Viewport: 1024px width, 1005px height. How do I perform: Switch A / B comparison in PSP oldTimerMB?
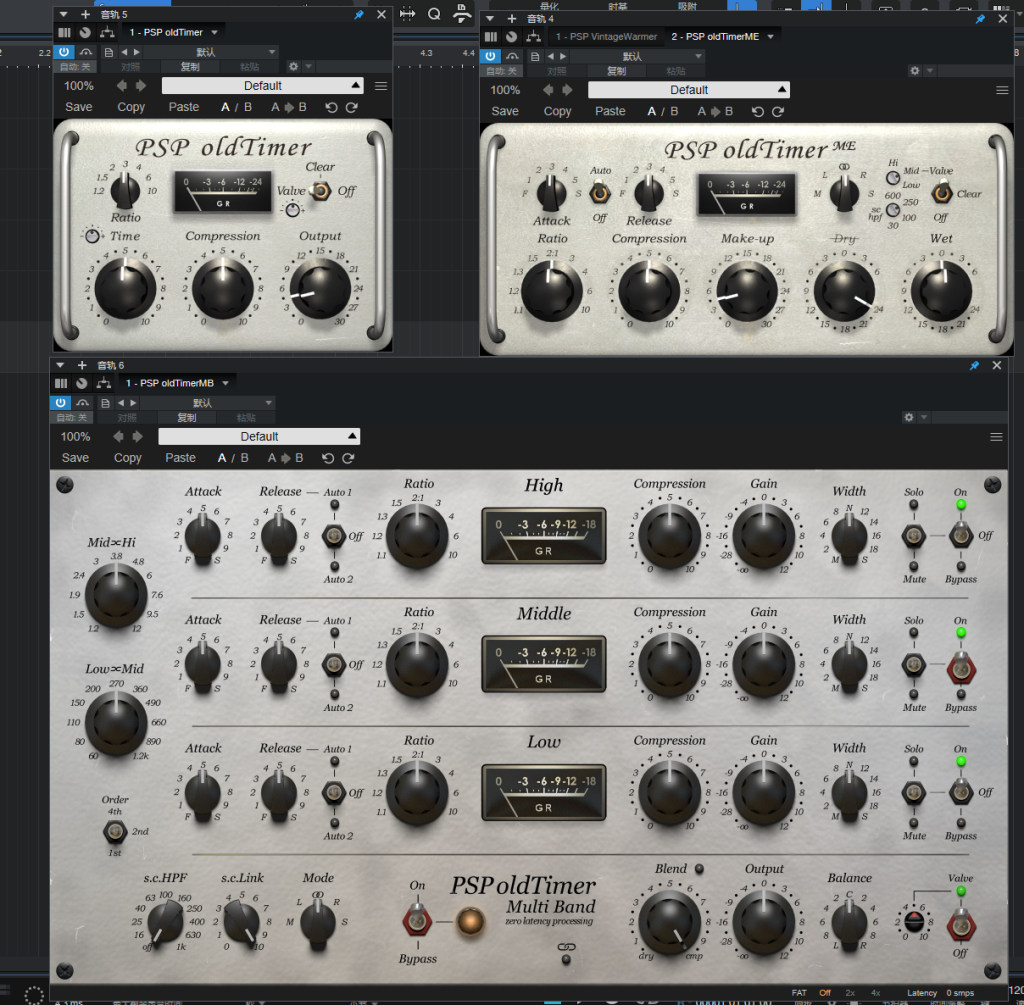(232, 458)
